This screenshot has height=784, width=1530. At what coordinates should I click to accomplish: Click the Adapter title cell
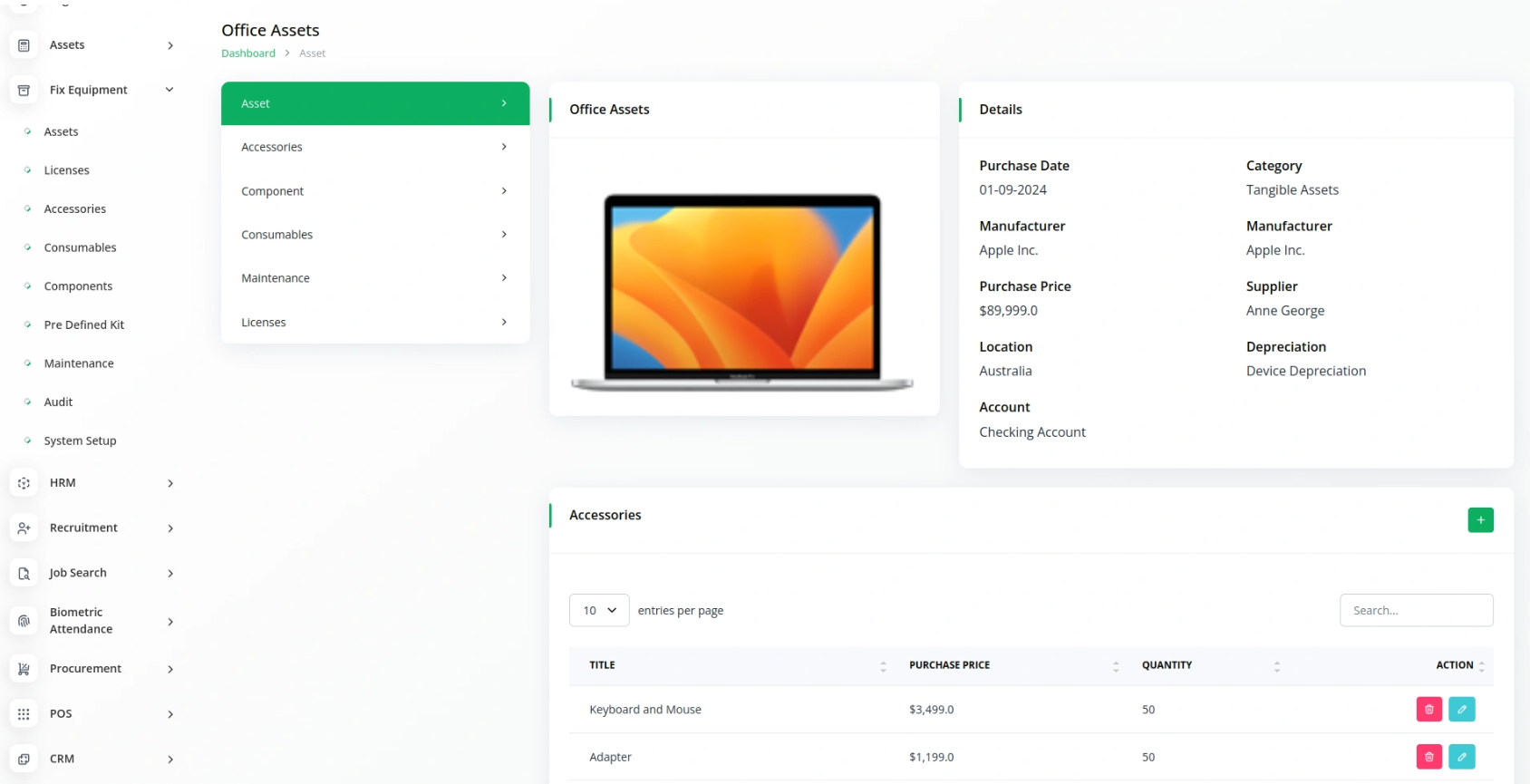(x=610, y=757)
